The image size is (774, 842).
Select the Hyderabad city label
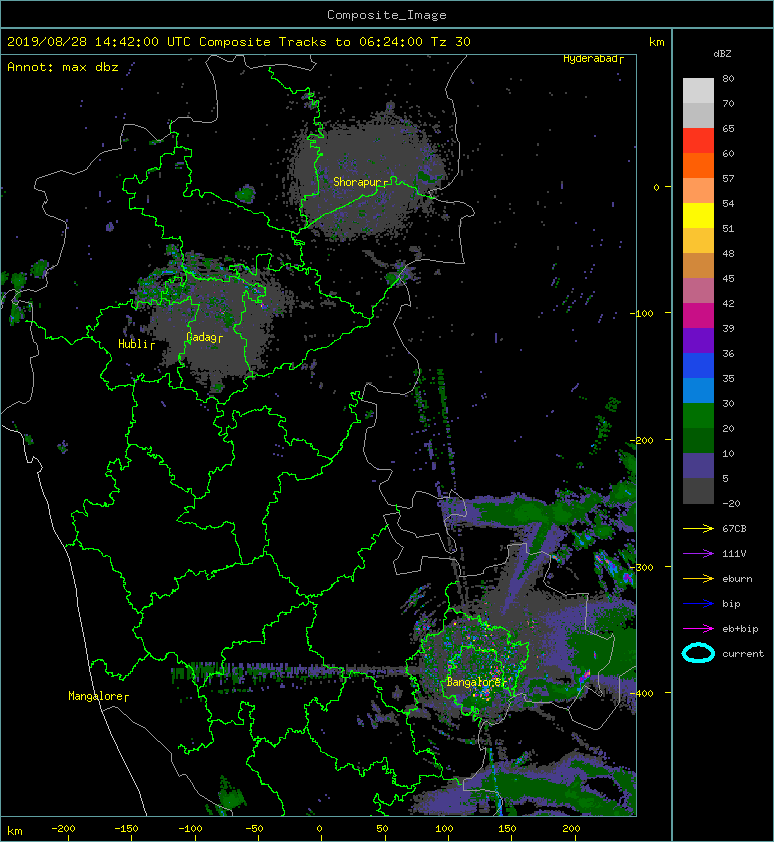pyautogui.click(x=593, y=59)
